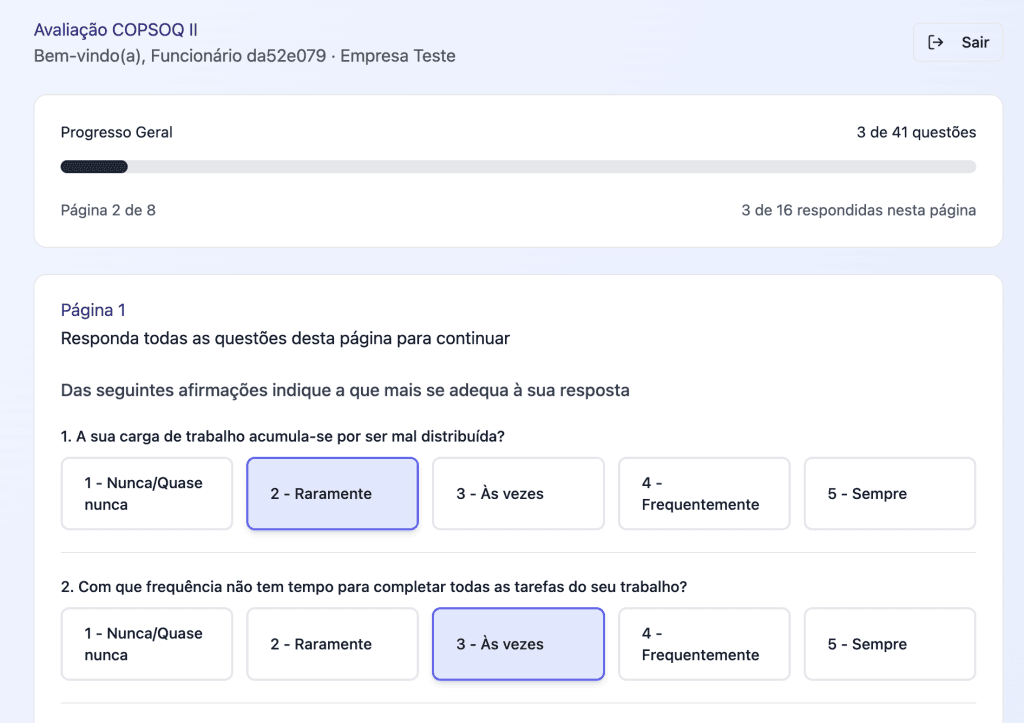
Task: Select "5 - Sempre" for question 2
Action: coord(889,644)
